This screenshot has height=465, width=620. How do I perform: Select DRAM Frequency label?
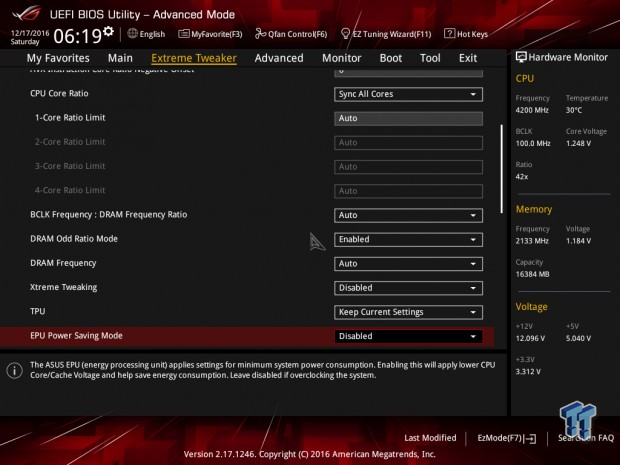coord(63,263)
